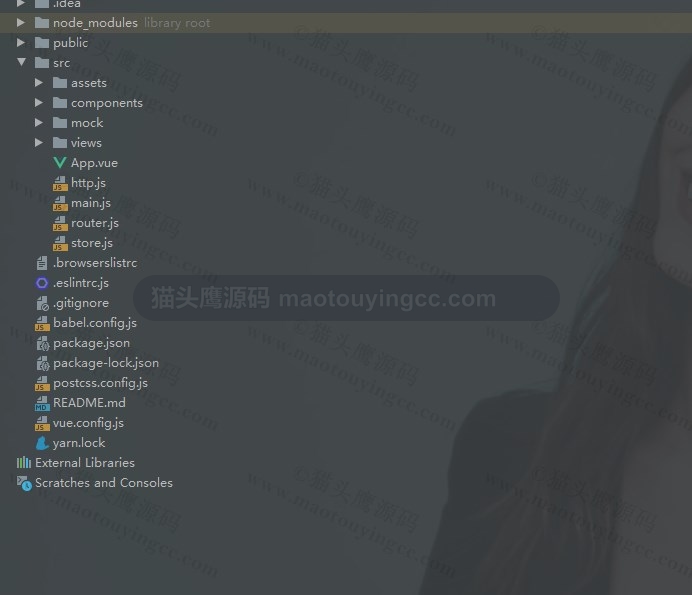Click the public folder icon
The width and height of the screenshot is (692, 595).
click(x=42, y=42)
